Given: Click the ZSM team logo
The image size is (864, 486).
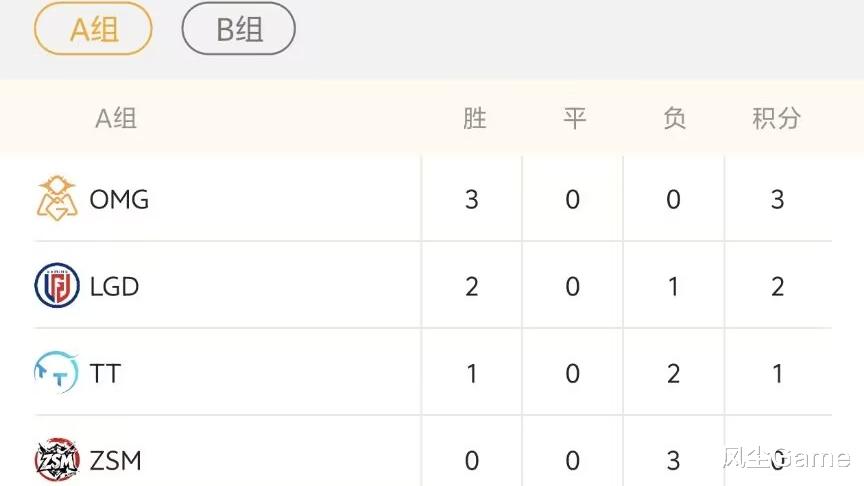Looking at the screenshot, I should tap(58, 460).
